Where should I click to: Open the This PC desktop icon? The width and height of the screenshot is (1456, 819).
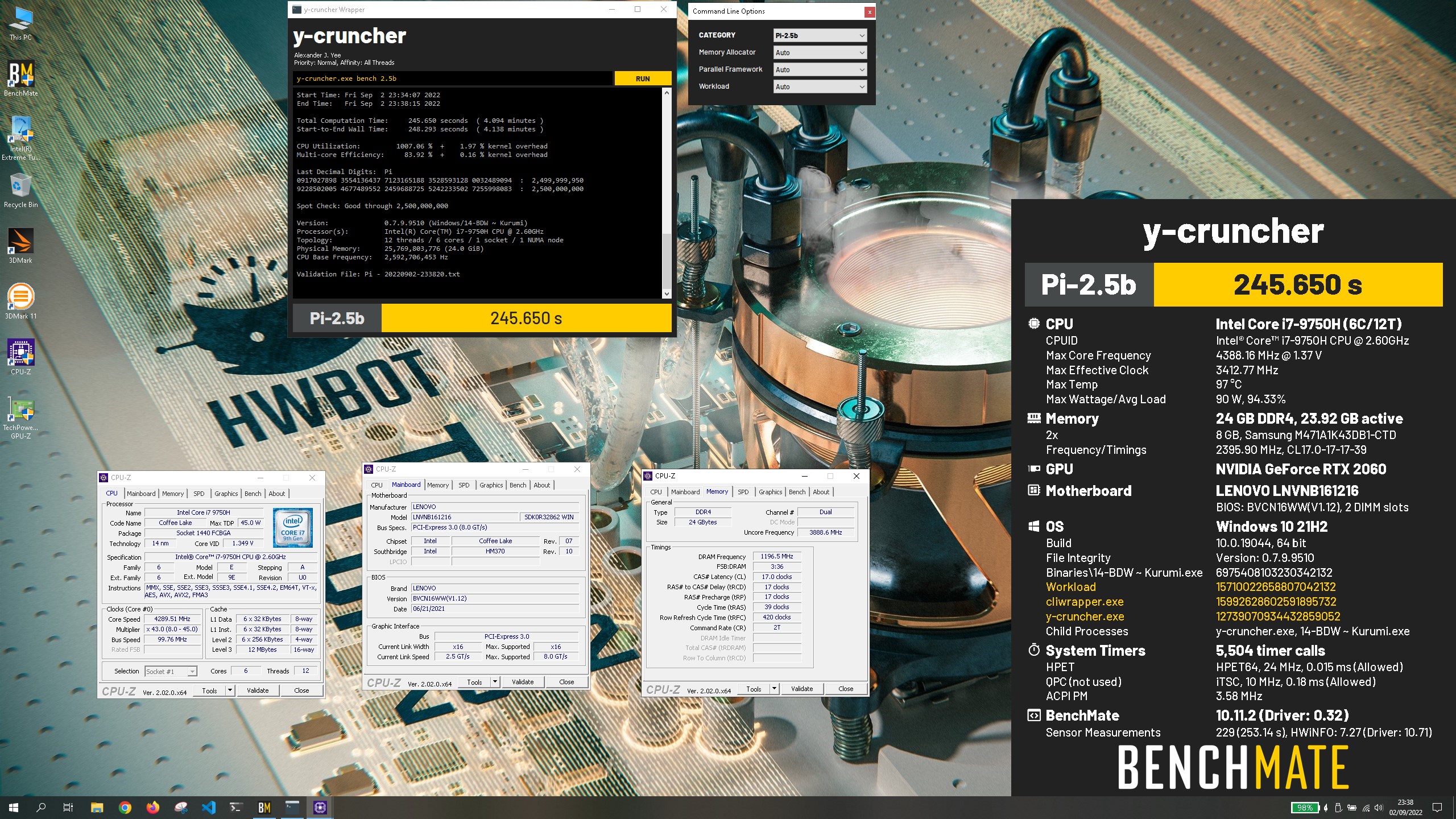pyautogui.click(x=20, y=24)
